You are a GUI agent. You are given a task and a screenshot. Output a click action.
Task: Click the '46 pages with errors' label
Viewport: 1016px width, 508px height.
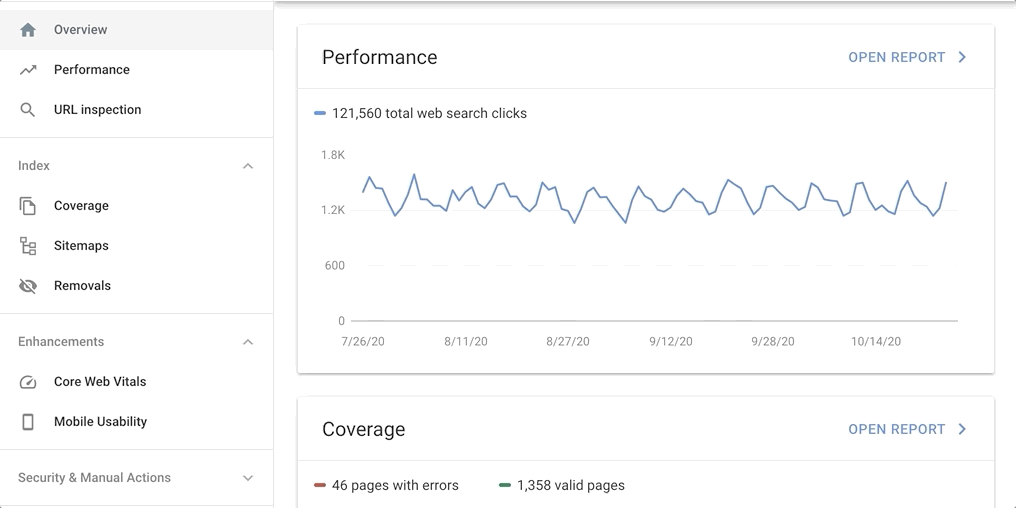[395, 485]
